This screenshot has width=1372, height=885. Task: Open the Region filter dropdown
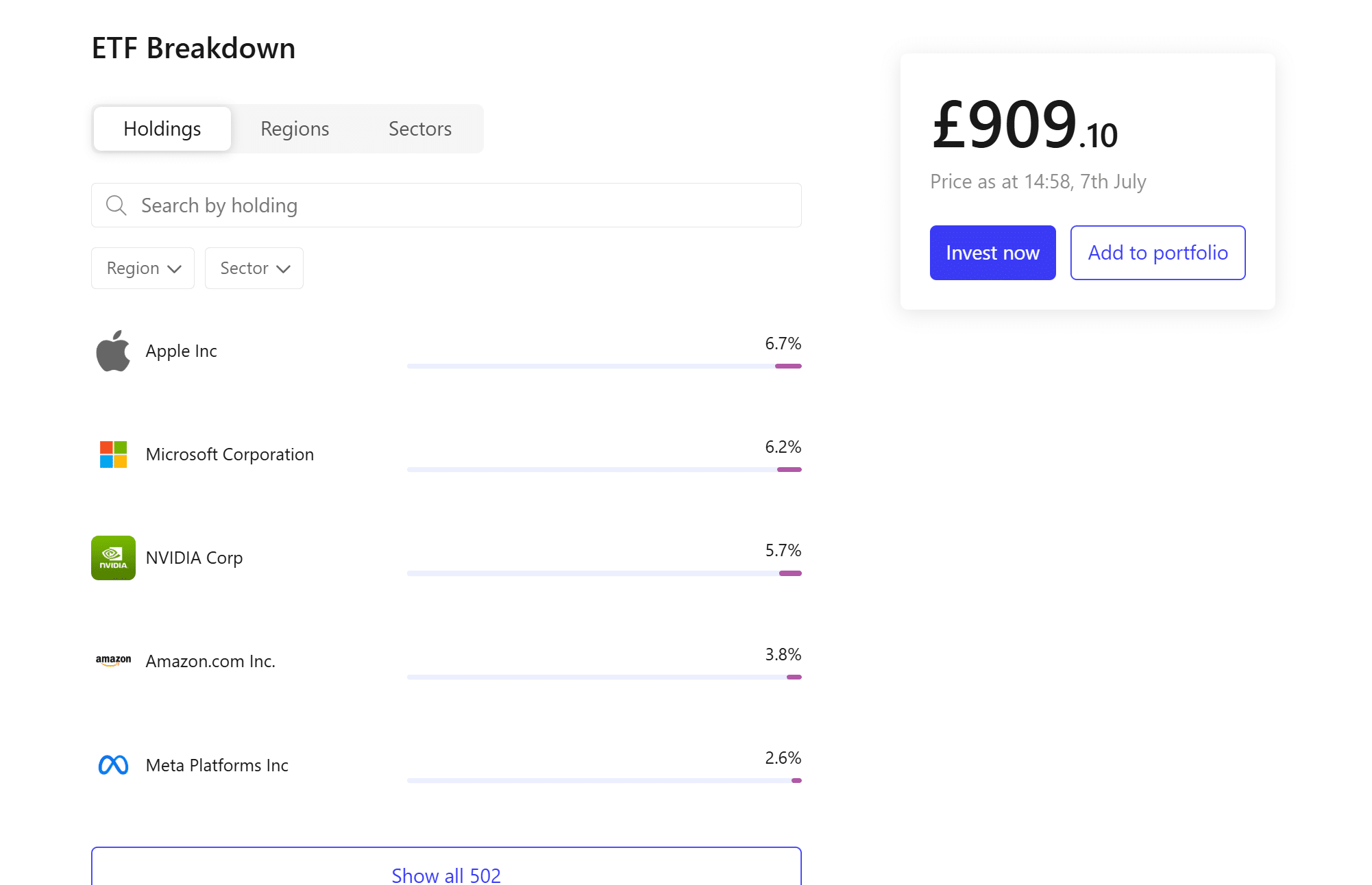click(143, 268)
